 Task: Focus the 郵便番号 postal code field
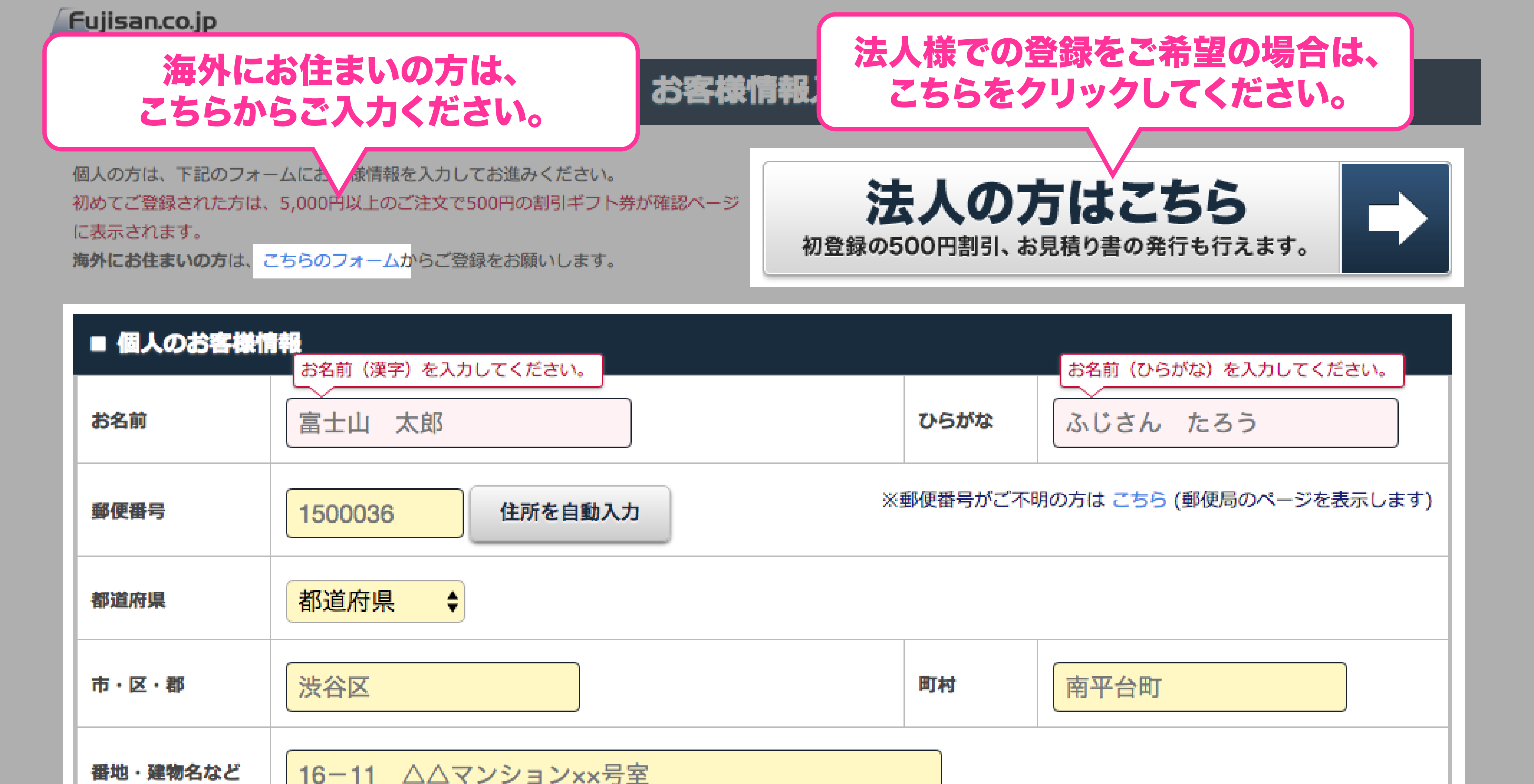point(375,513)
